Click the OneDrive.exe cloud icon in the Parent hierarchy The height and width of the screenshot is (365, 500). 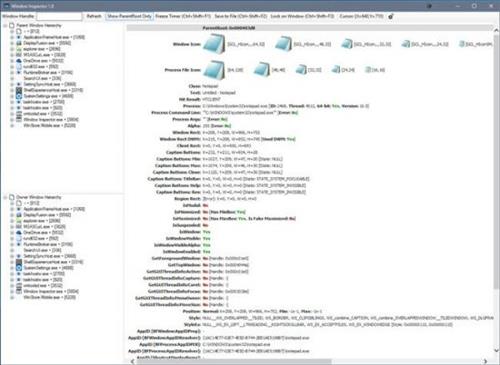(x=19, y=61)
